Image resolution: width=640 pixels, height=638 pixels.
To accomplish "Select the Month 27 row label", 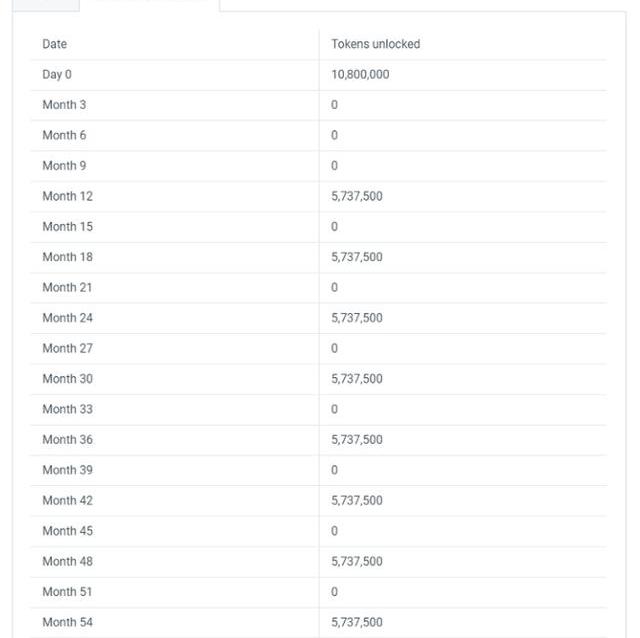I will [67, 349].
